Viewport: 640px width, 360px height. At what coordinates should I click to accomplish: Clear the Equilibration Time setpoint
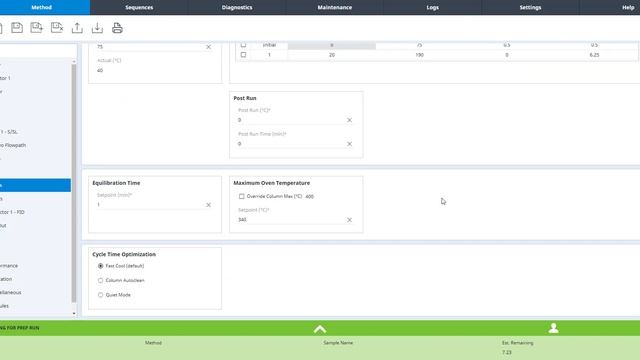pyautogui.click(x=209, y=205)
